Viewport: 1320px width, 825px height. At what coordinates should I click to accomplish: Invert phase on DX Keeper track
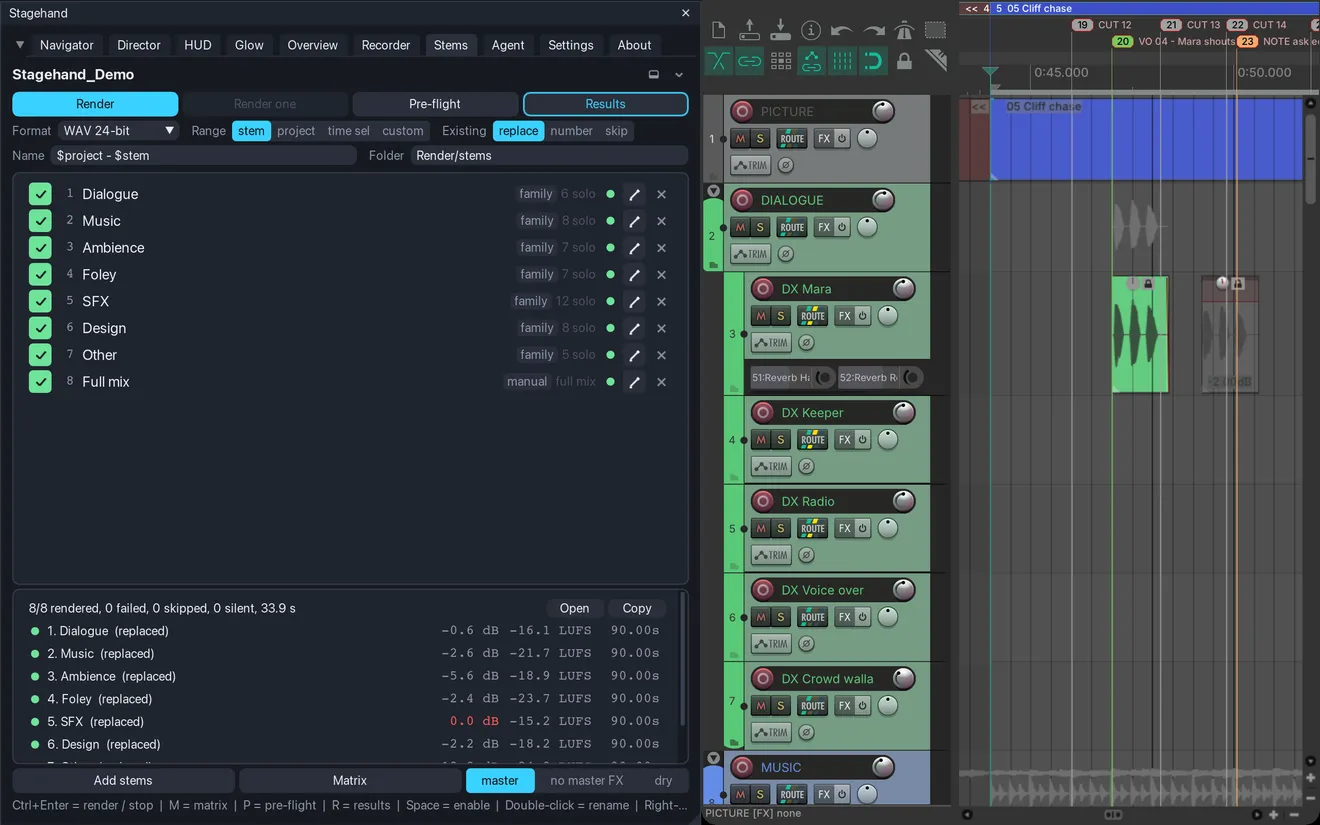806,466
